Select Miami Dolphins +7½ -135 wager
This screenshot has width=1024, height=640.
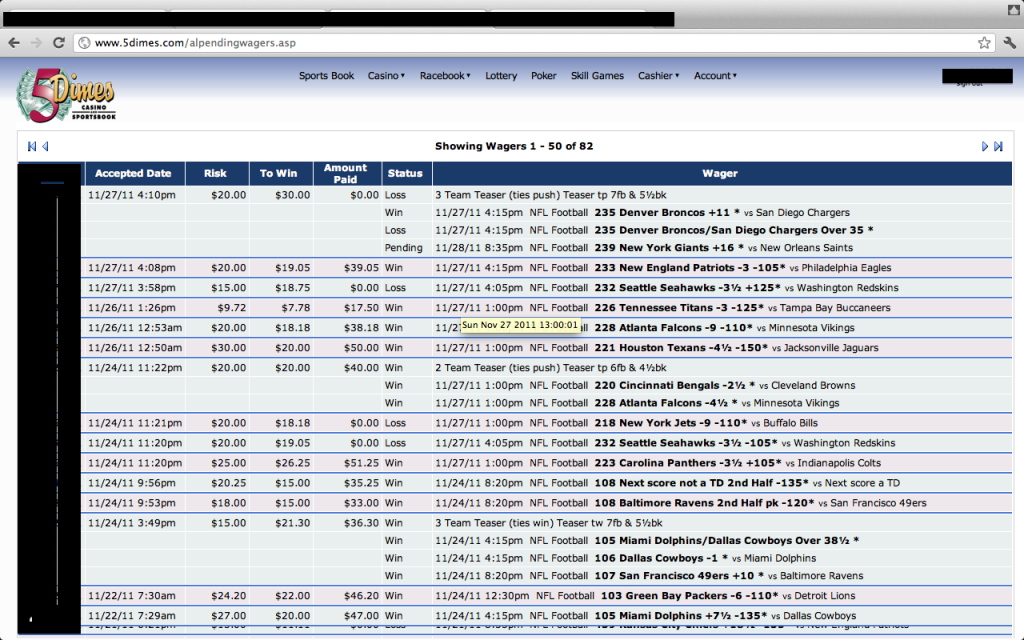[x=645, y=616]
